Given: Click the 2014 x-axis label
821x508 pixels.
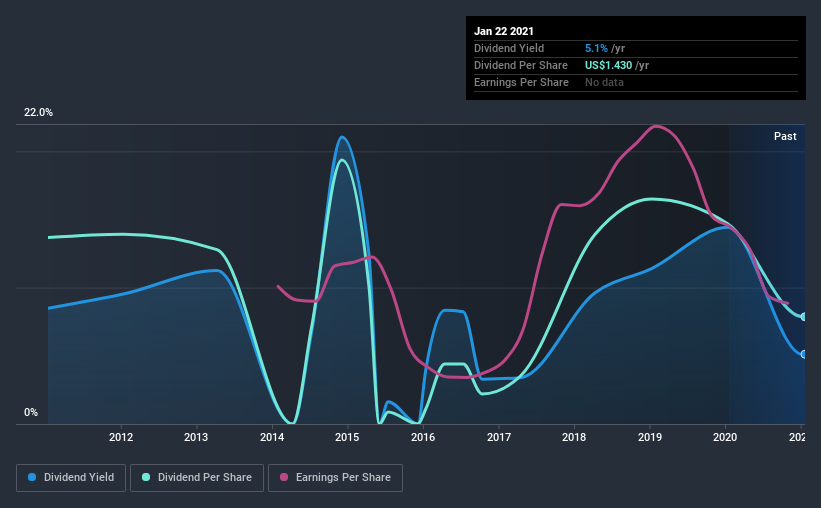Looking at the screenshot, I should pyautogui.click(x=272, y=437).
